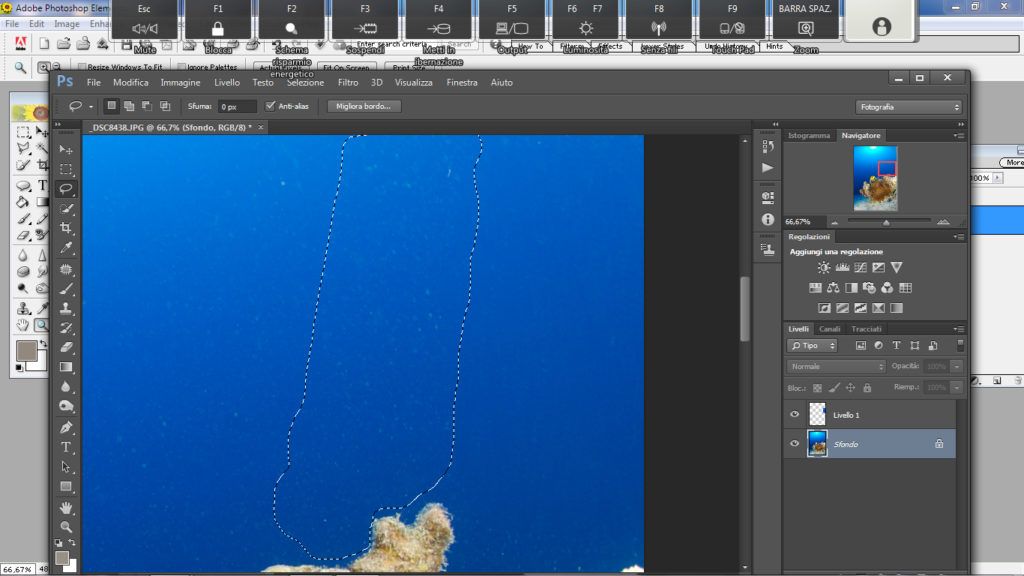Toggle the Anti-alias checkbox
Viewport: 1024px width, 576px height.
[270, 106]
